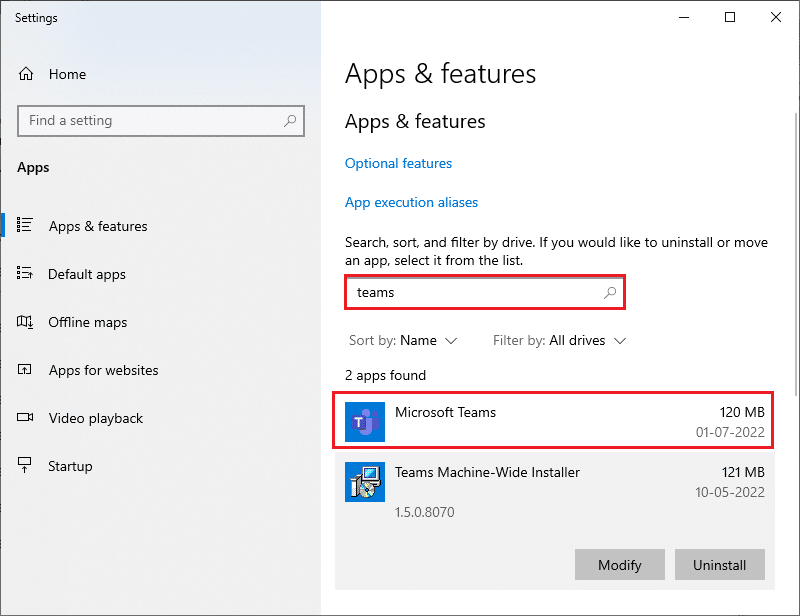Click the date 10-05-2022
Viewport: 800px width, 616px height.
[x=730, y=492]
